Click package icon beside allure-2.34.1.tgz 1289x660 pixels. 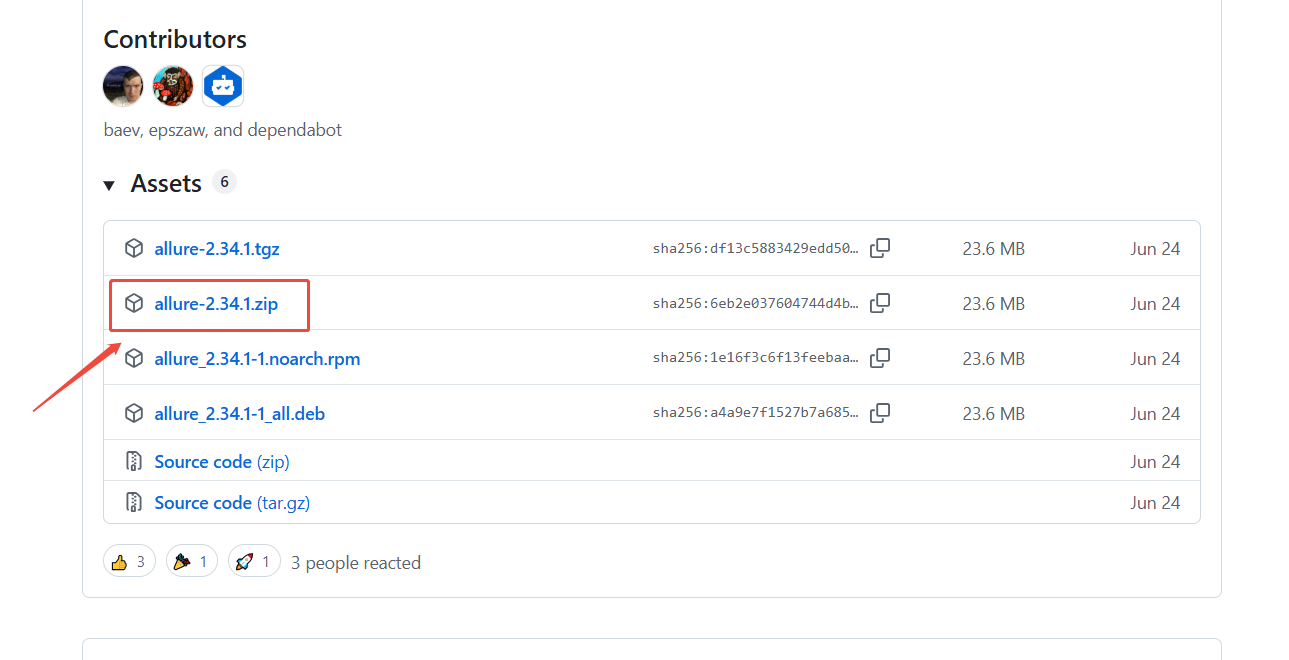pyautogui.click(x=134, y=249)
